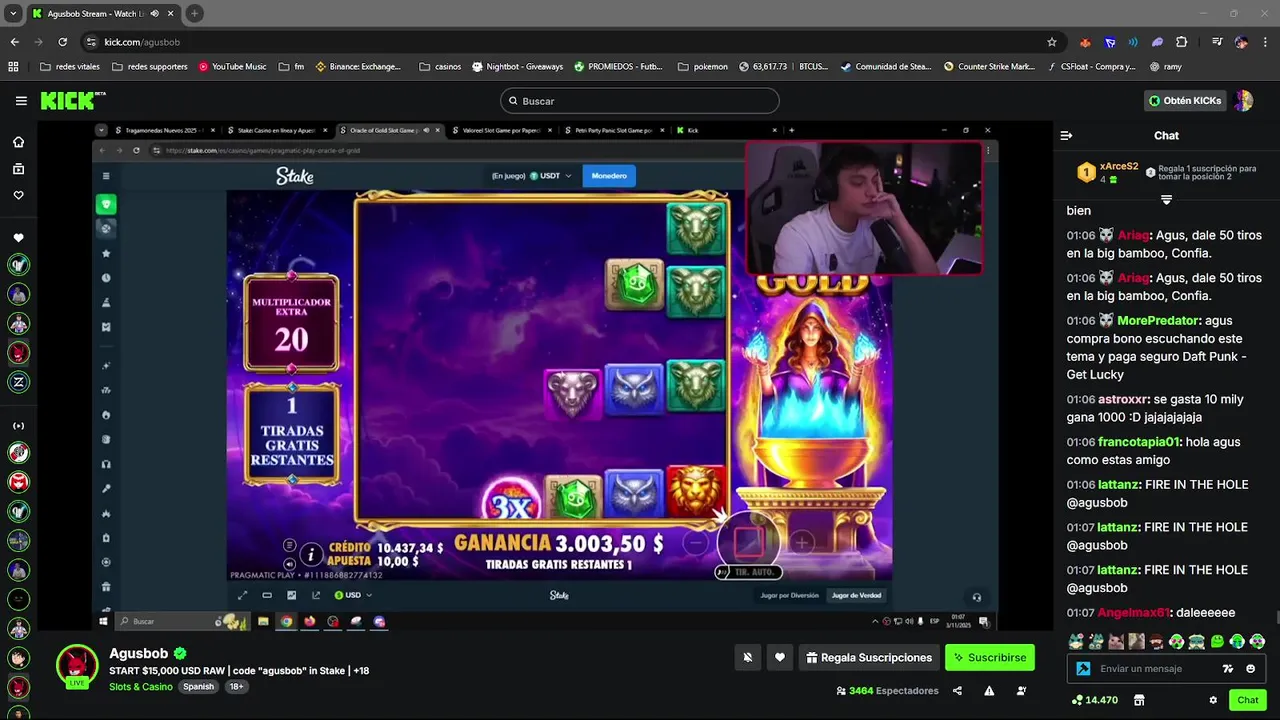This screenshot has height=720, width=1280.
Task: Stop spin with the center spin button
Action: 749,542
